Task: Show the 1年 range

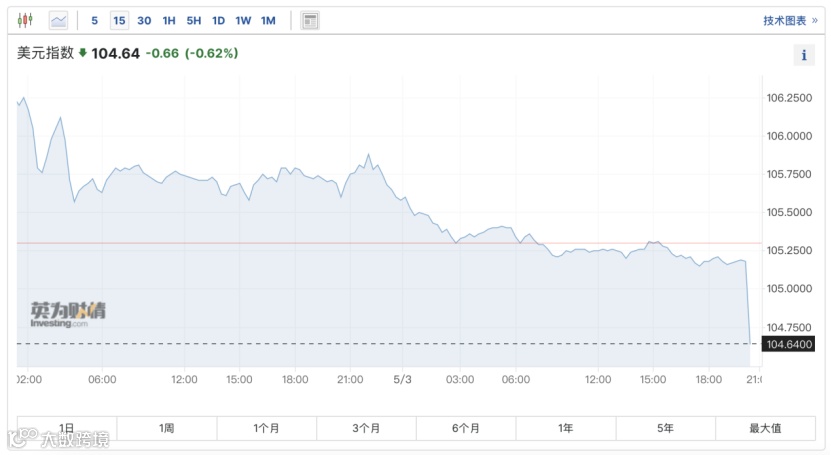Action: (x=565, y=428)
